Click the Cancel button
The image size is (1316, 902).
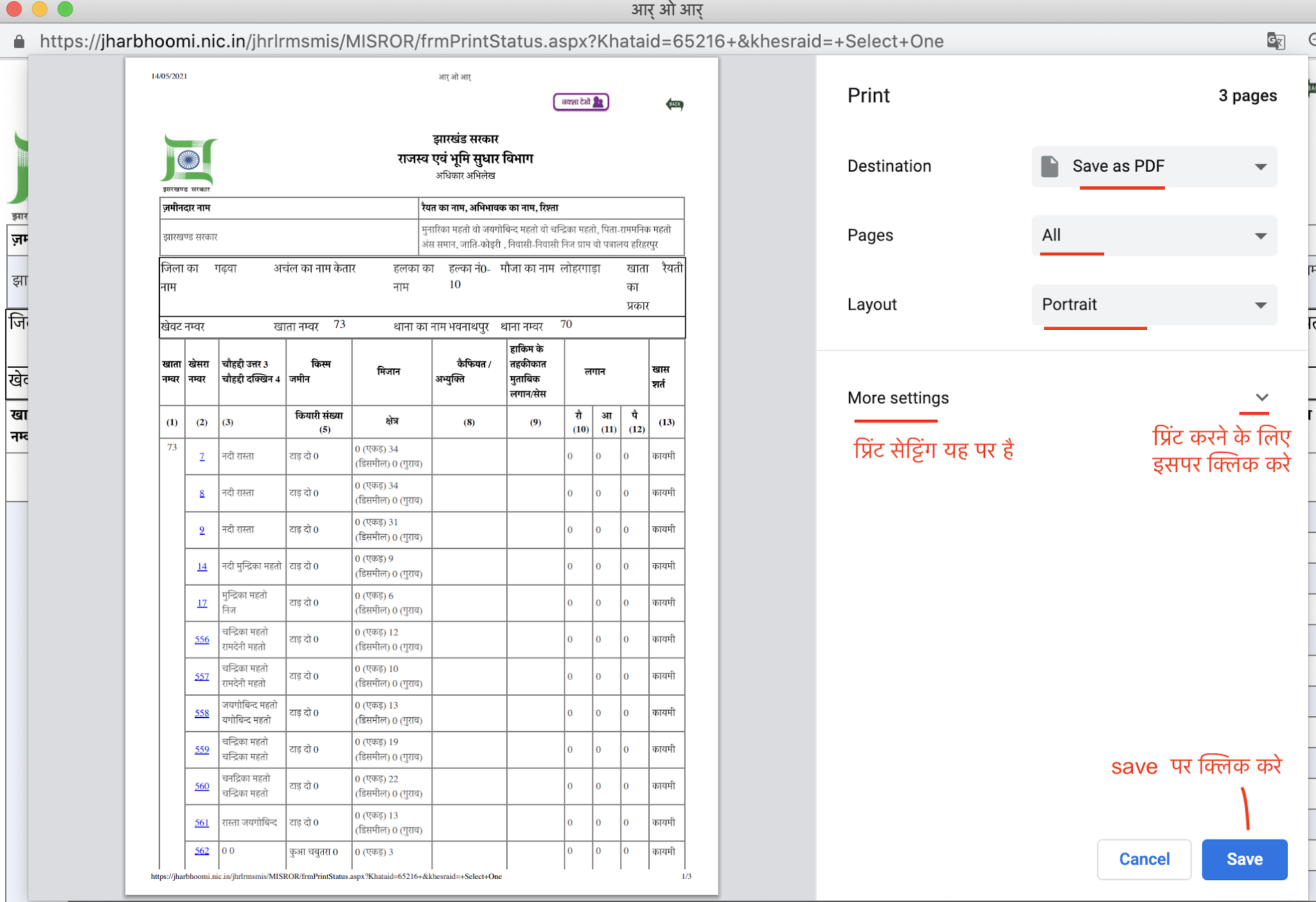pyautogui.click(x=1144, y=859)
